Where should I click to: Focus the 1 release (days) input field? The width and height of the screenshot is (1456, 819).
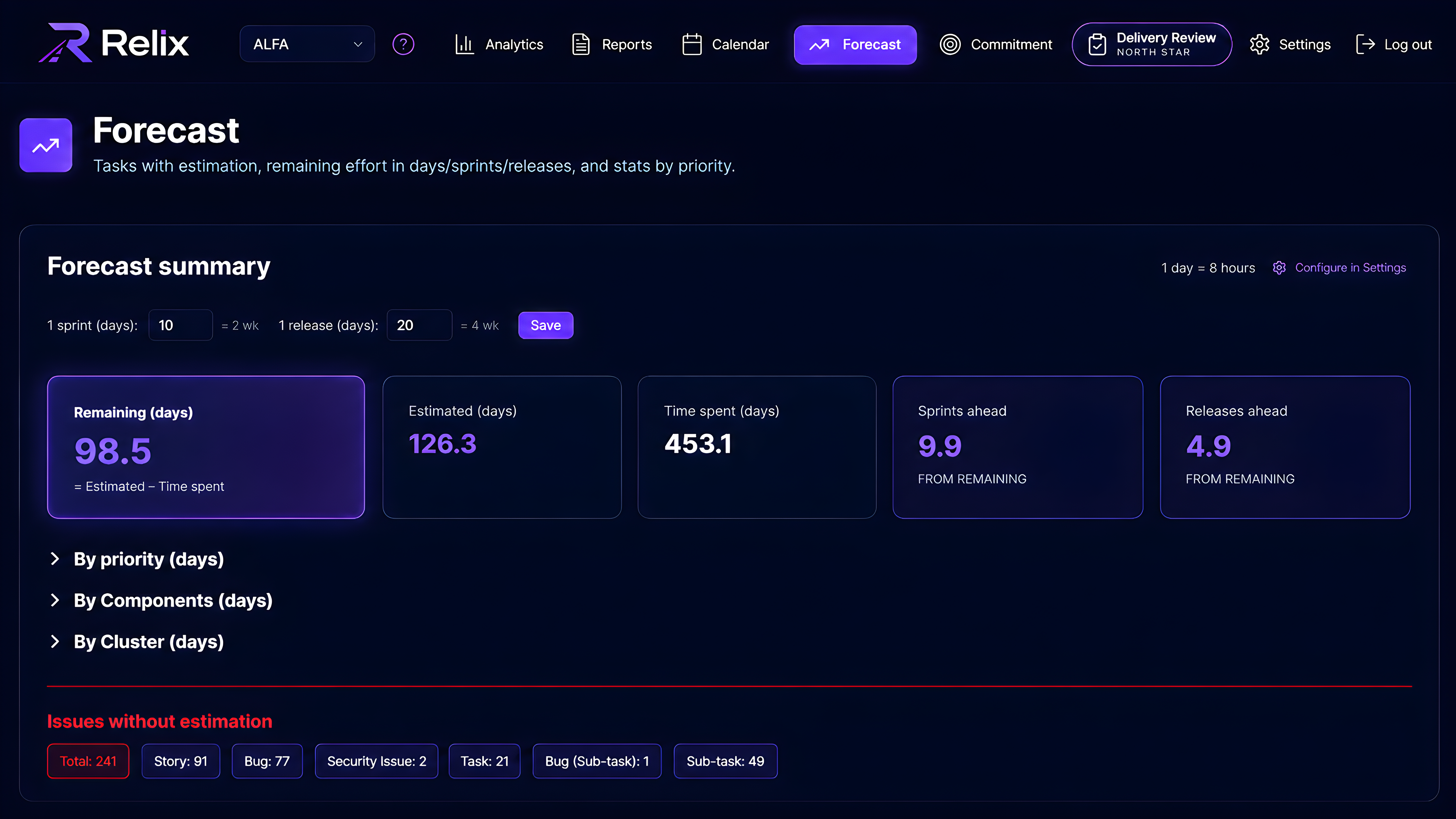coord(419,325)
